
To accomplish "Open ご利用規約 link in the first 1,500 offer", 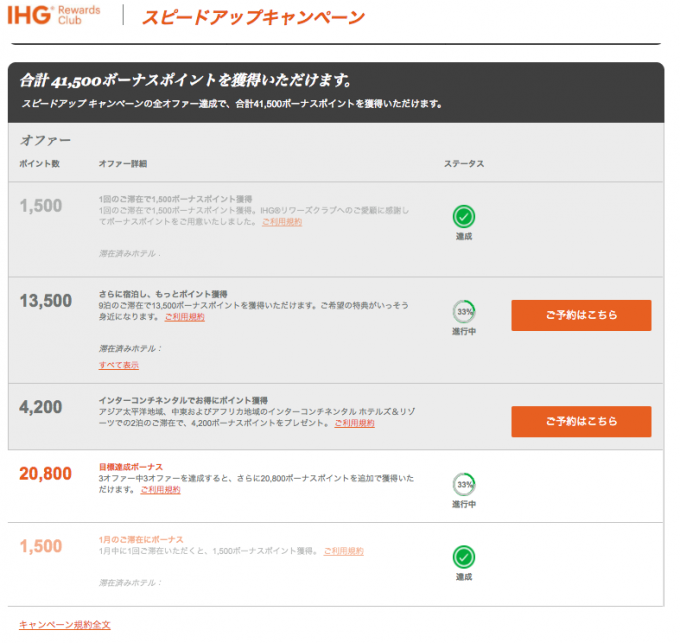I will (x=282, y=222).
